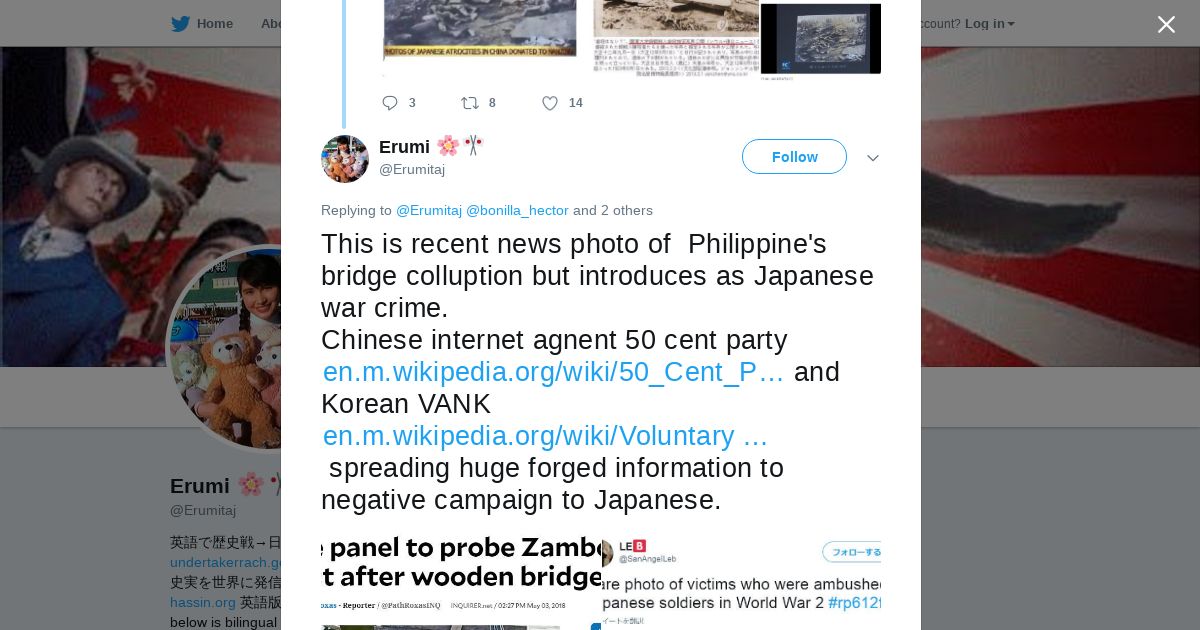The image size is (1200, 630).
Task: Open the Voluntary Wikipedia link
Action: 545,436
